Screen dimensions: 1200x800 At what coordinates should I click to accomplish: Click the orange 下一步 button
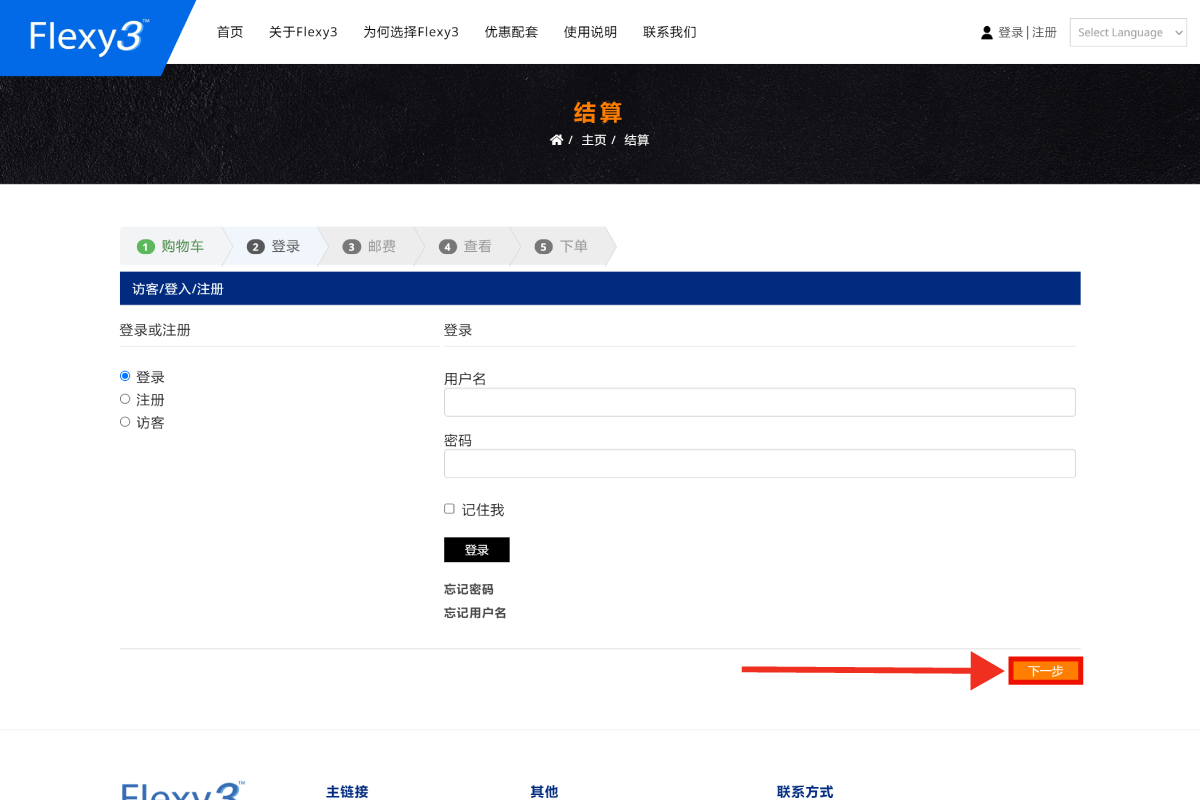(x=1045, y=671)
